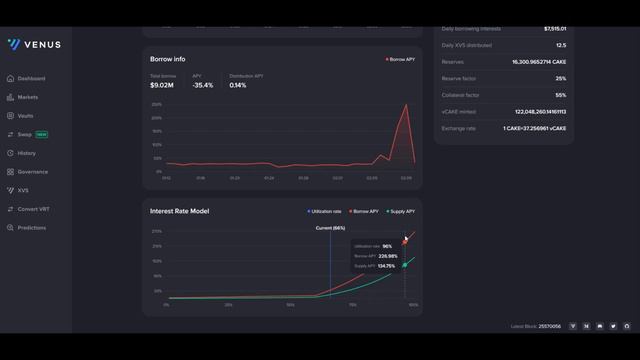
Task: Click the NEW badge beside Swap
Action: pyautogui.click(x=42, y=134)
